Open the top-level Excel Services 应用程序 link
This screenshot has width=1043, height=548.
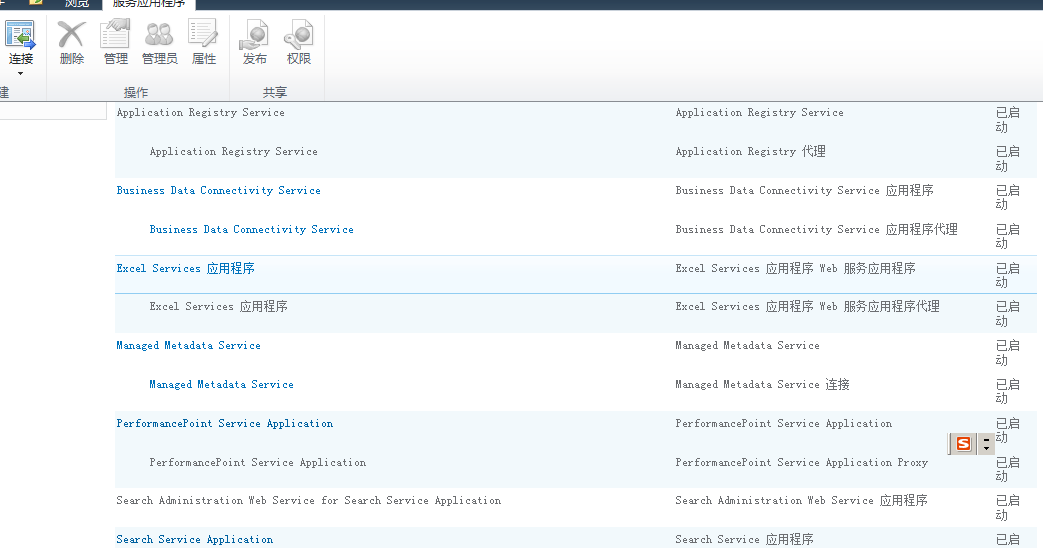click(186, 268)
